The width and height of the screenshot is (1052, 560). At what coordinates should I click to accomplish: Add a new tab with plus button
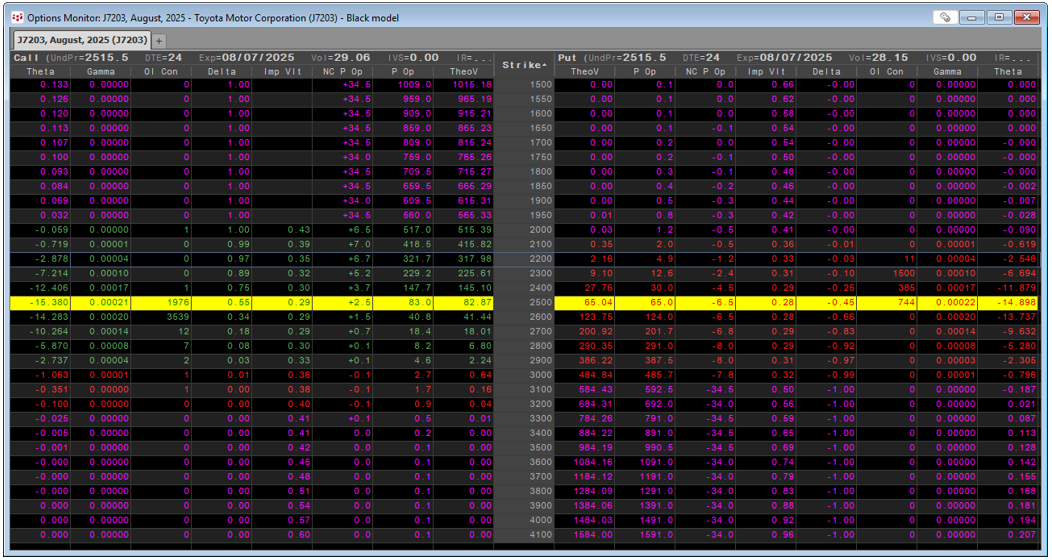click(159, 41)
